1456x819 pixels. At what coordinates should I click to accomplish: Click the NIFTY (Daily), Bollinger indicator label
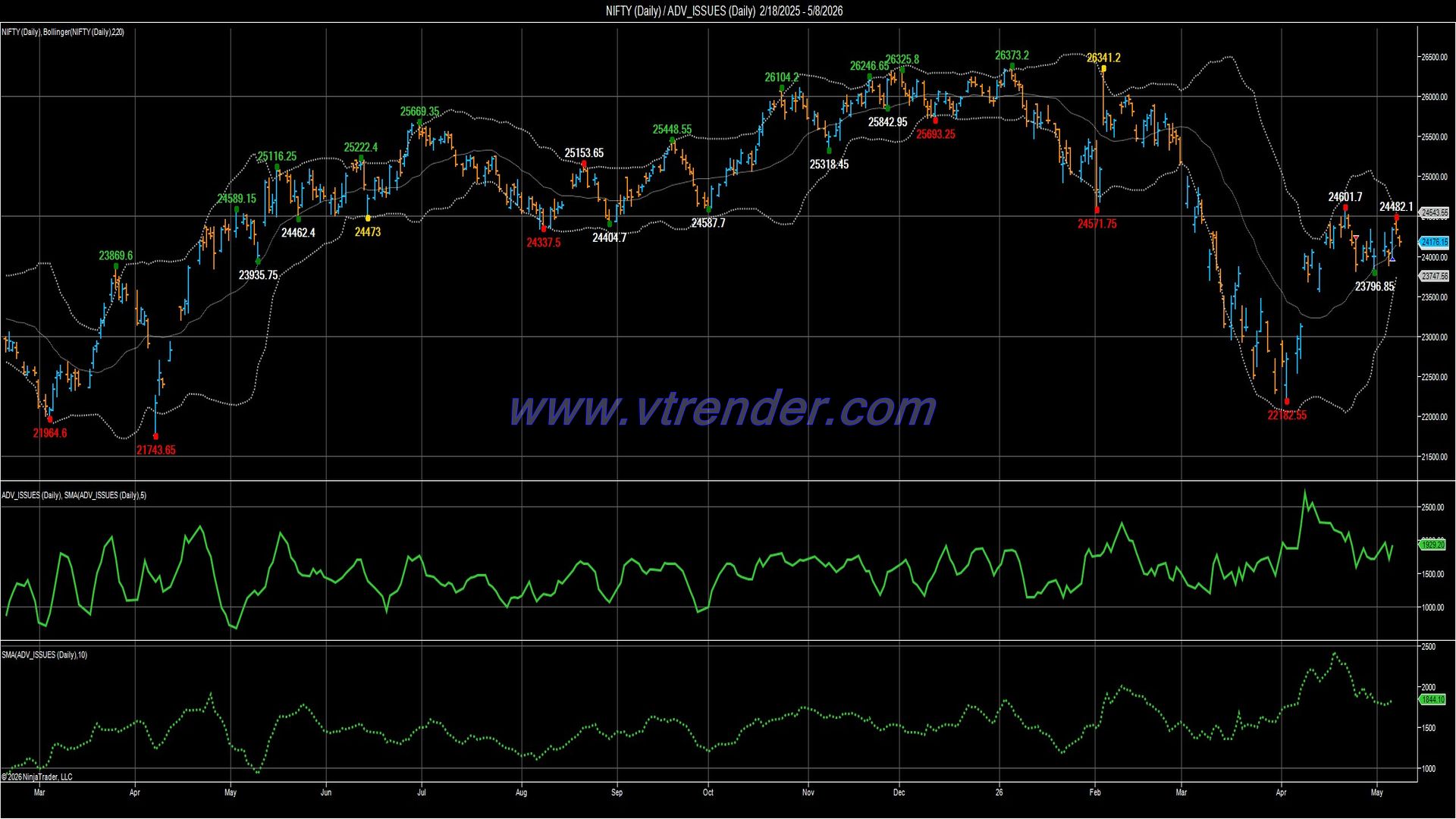point(63,32)
